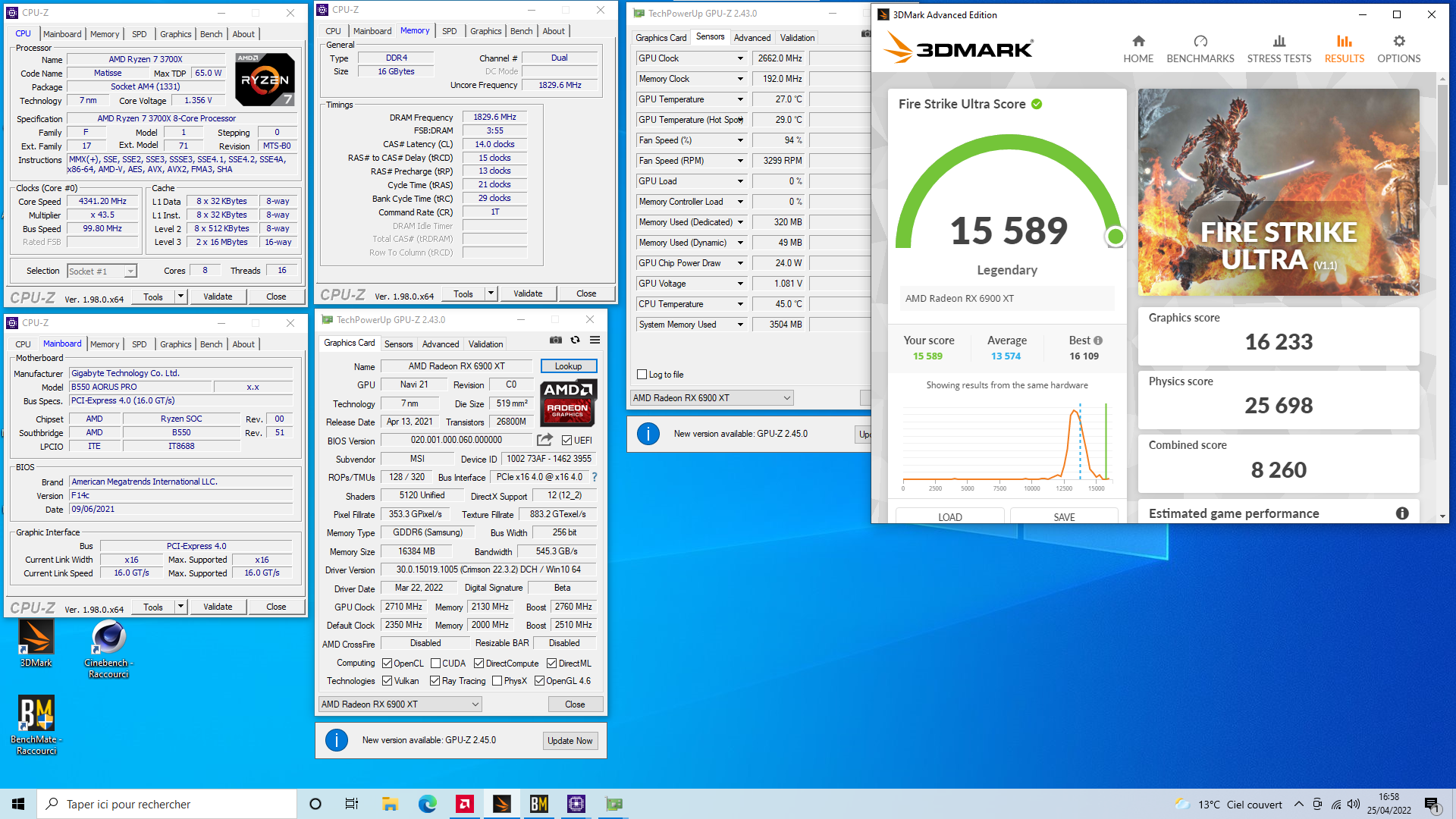1456x819 pixels.
Task: Launch Microsoft Edge from taskbar
Action: 428,804
